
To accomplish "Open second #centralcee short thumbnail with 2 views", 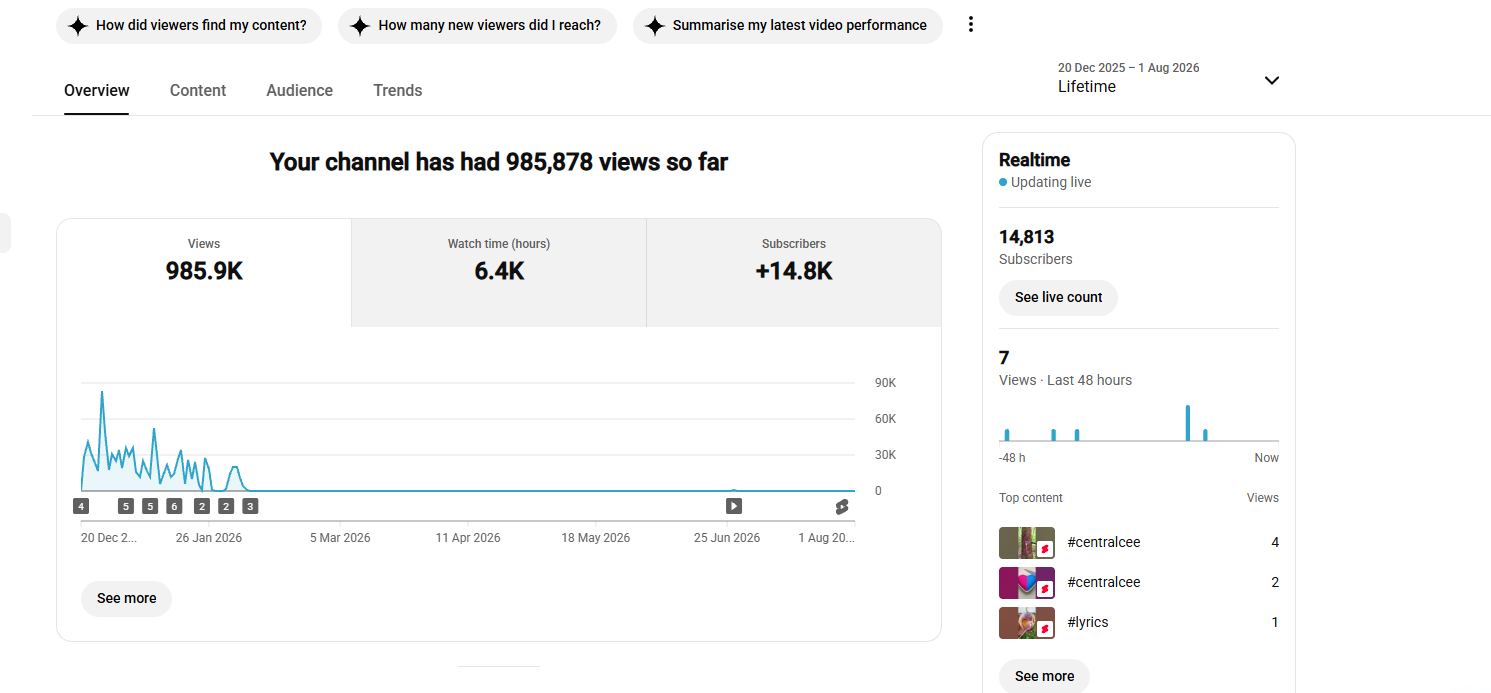I will click(x=1027, y=583).
